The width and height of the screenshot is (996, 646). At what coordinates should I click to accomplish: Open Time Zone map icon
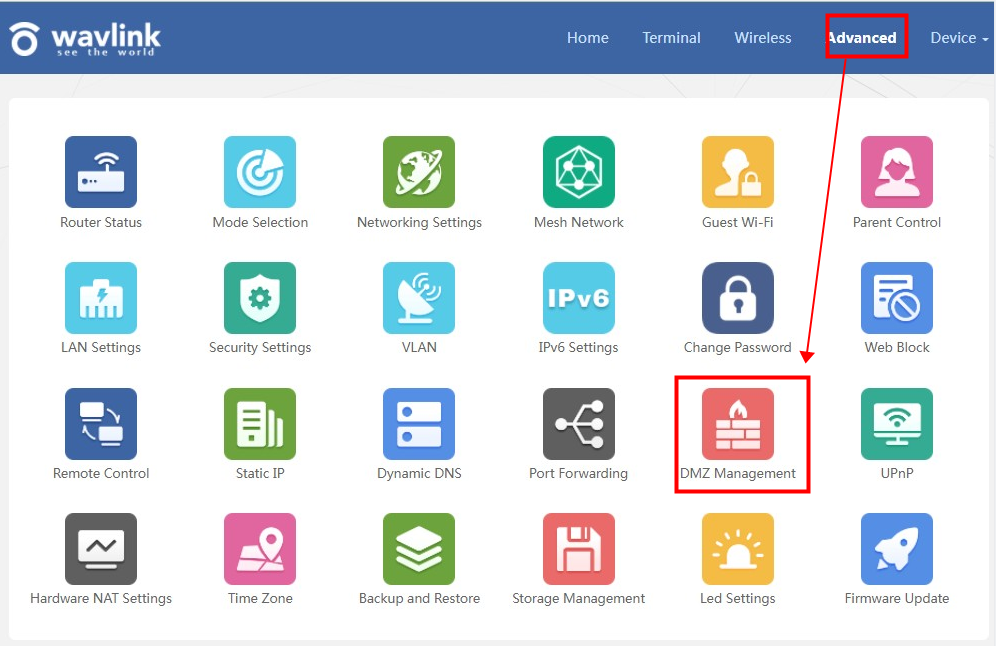click(260, 549)
